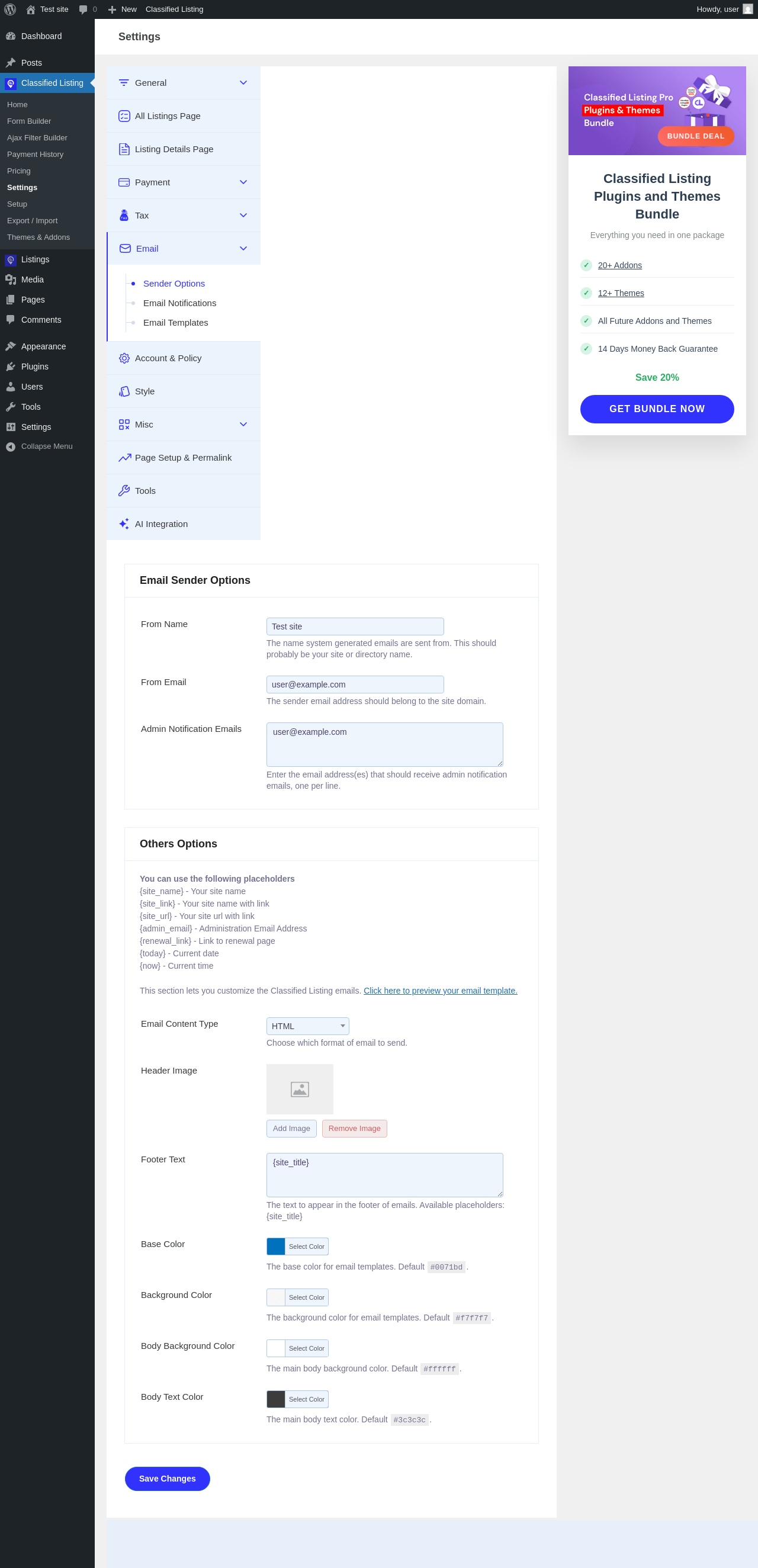The height and width of the screenshot is (1568, 758).
Task: Open Themes & Addons in sidebar
Action: [38, 237]
